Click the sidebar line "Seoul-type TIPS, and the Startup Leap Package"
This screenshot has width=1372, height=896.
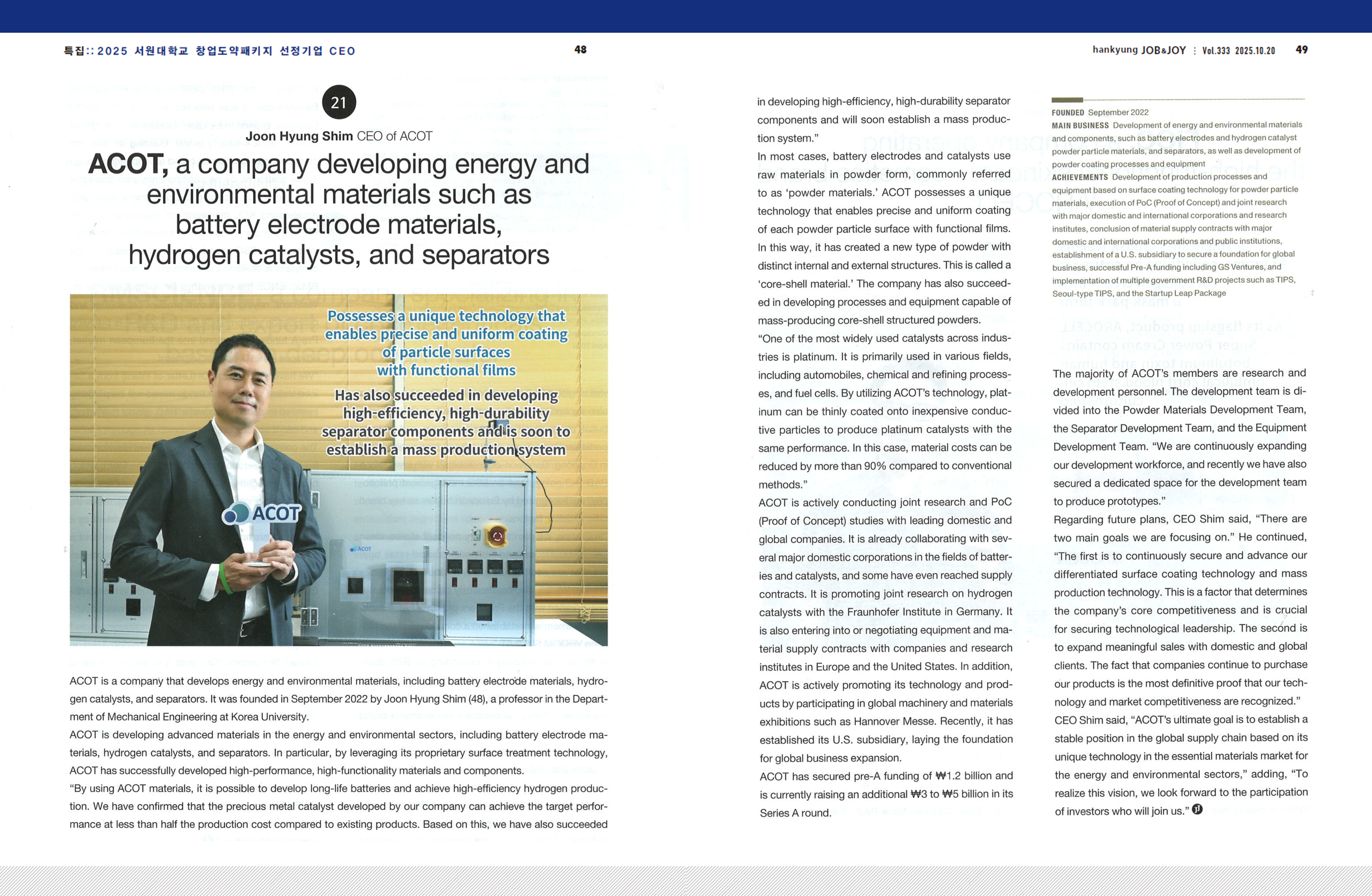pyautogui.click(x=1139, y=294)
